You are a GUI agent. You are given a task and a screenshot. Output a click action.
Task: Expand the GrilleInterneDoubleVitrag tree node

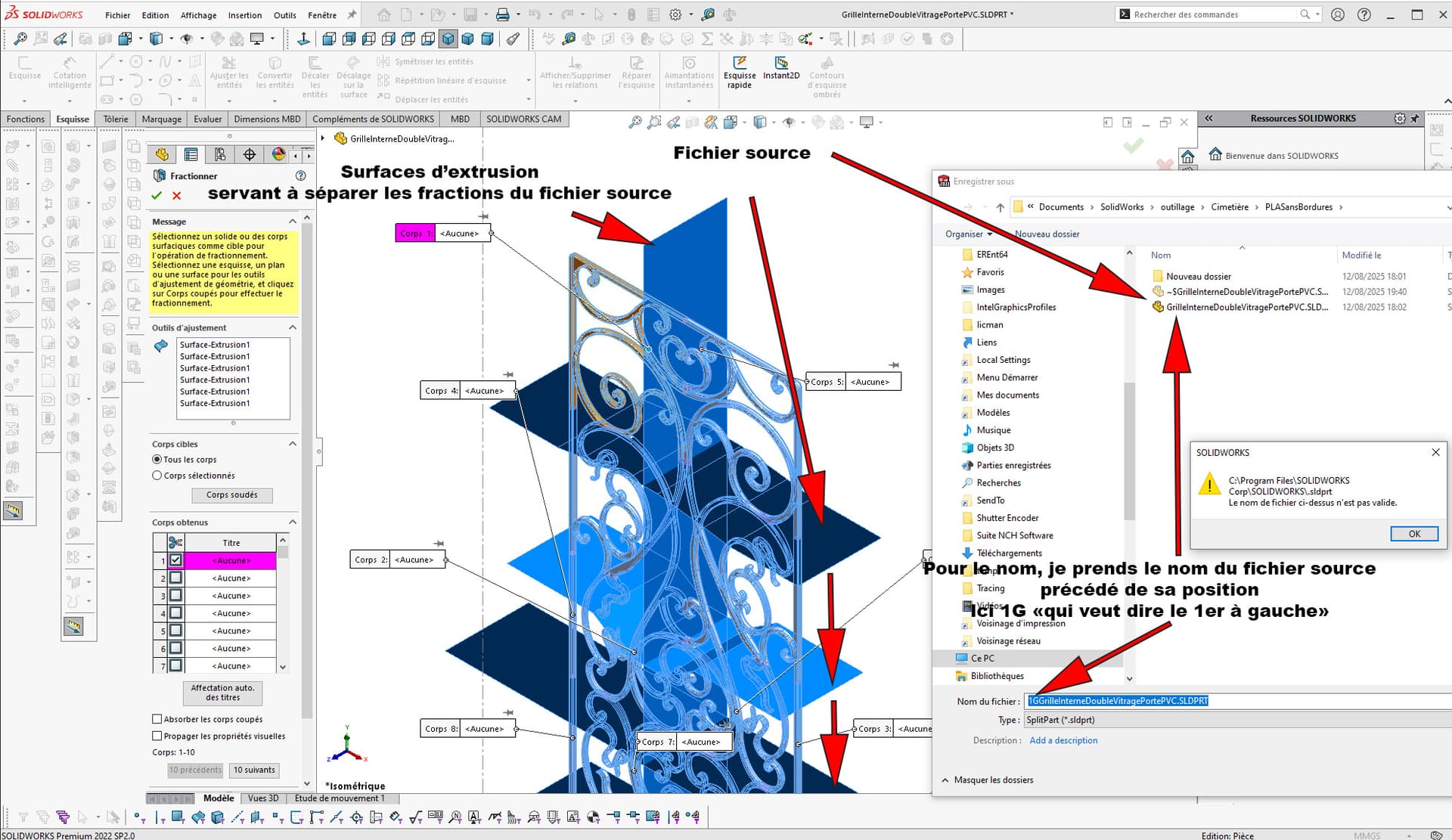click(x=323, y=138)
